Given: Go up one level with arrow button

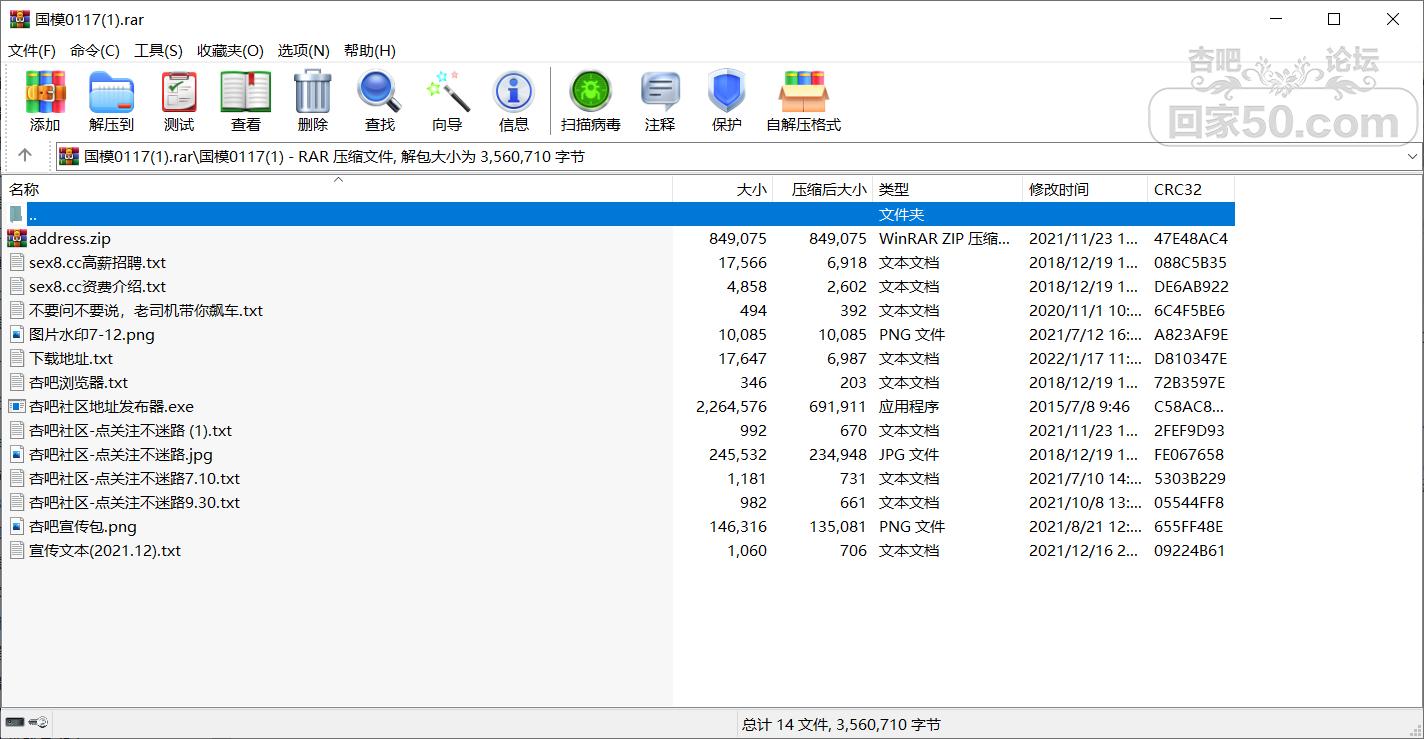Looking at the screenshot, I should click(x=25, y=155).
